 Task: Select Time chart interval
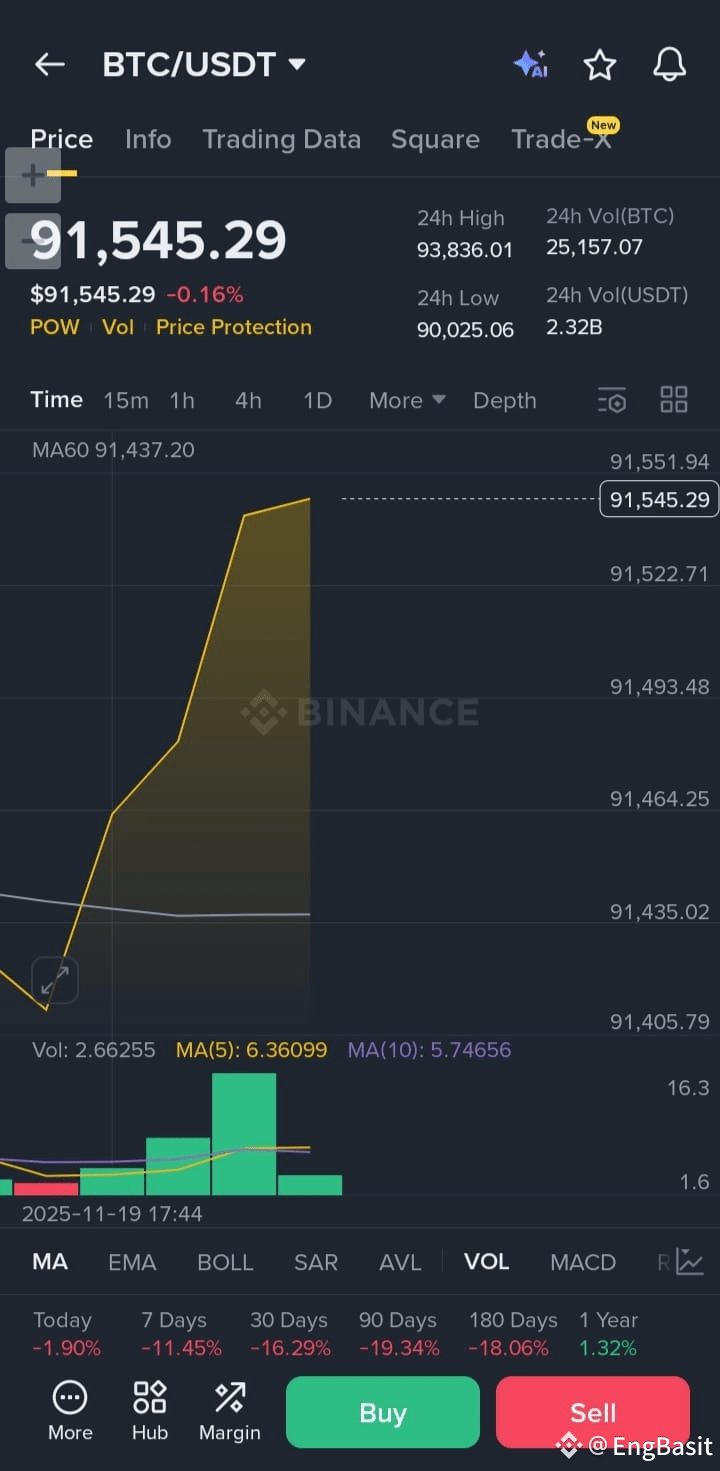(57, 400)
